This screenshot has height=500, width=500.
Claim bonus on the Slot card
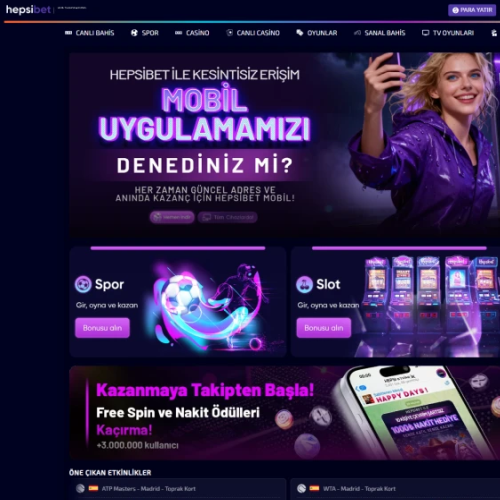tap(324, 328)
